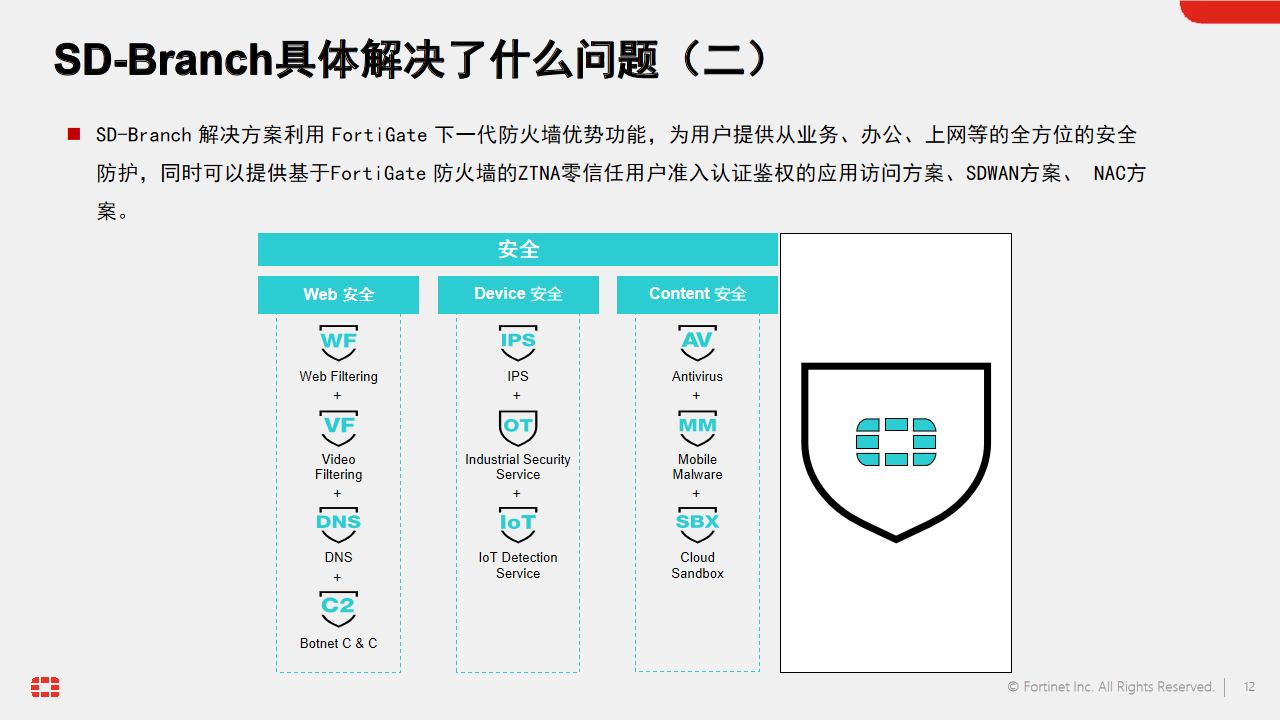
Task: Click the Fortinet copyright notice text
Action: [x=1112, y=687]
